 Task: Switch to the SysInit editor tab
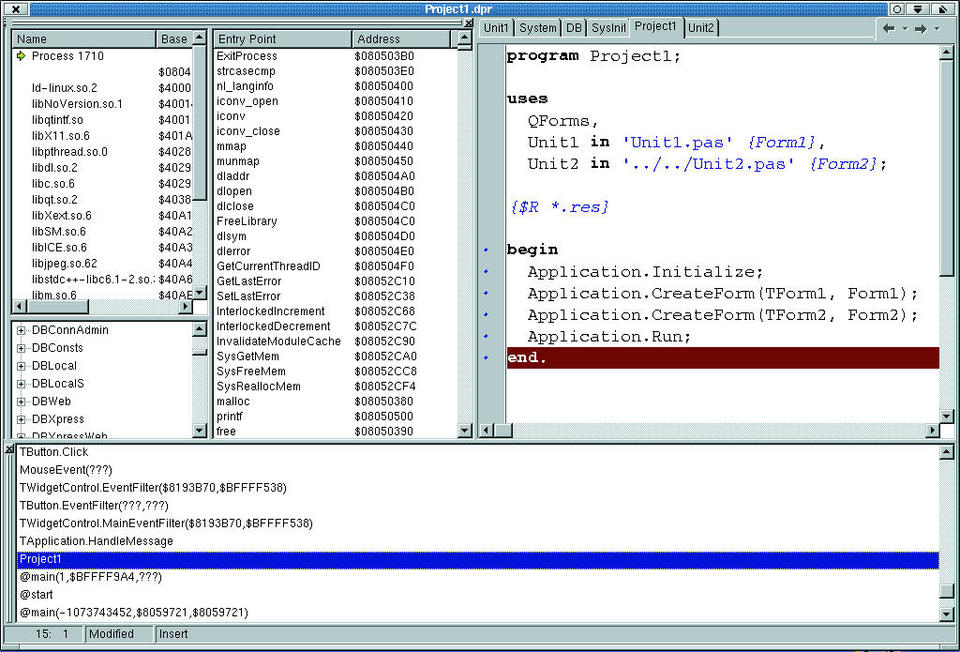[x=608, y=27]
